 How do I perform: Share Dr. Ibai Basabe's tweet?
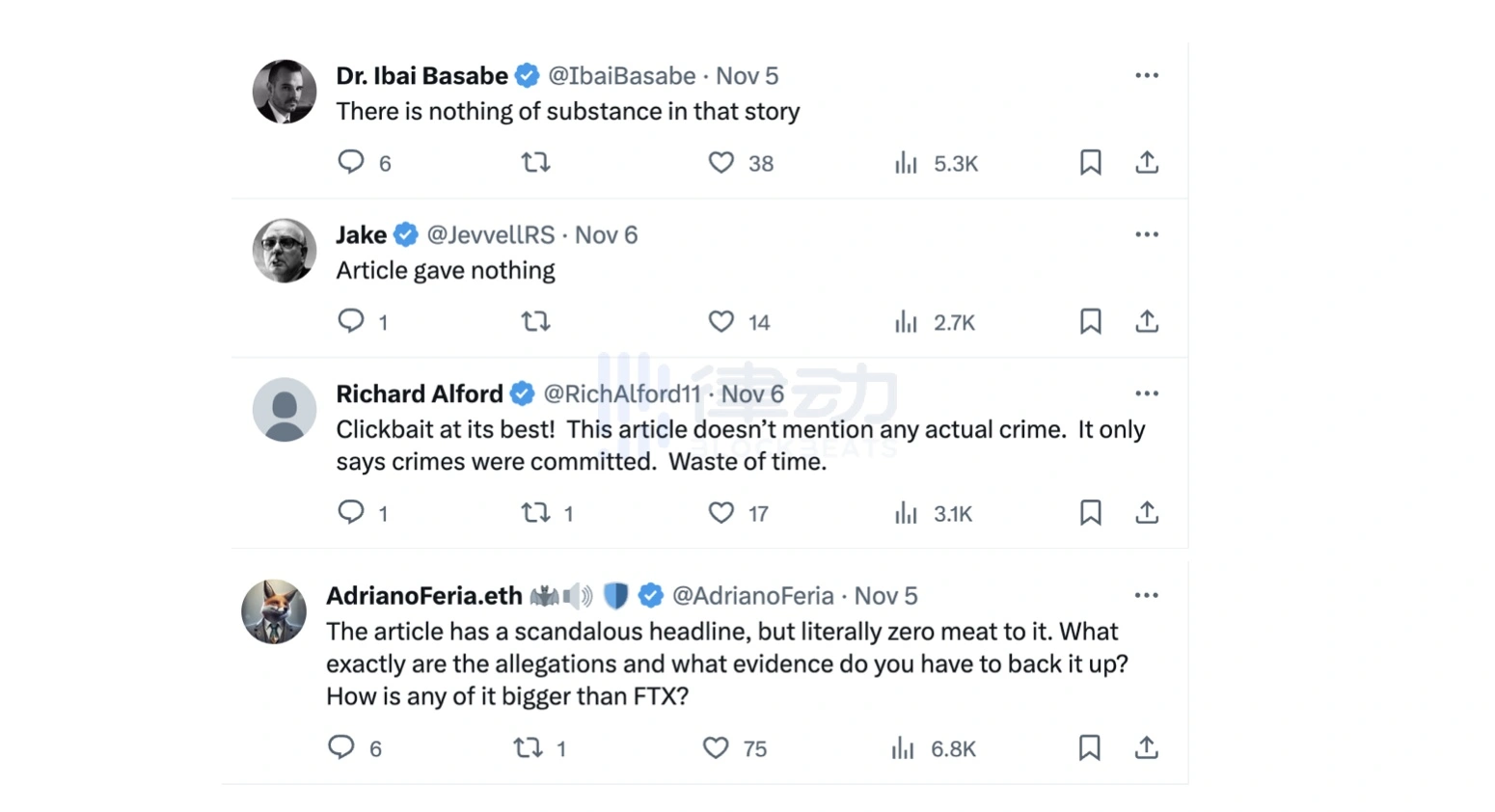click(x=1147, y=162)
